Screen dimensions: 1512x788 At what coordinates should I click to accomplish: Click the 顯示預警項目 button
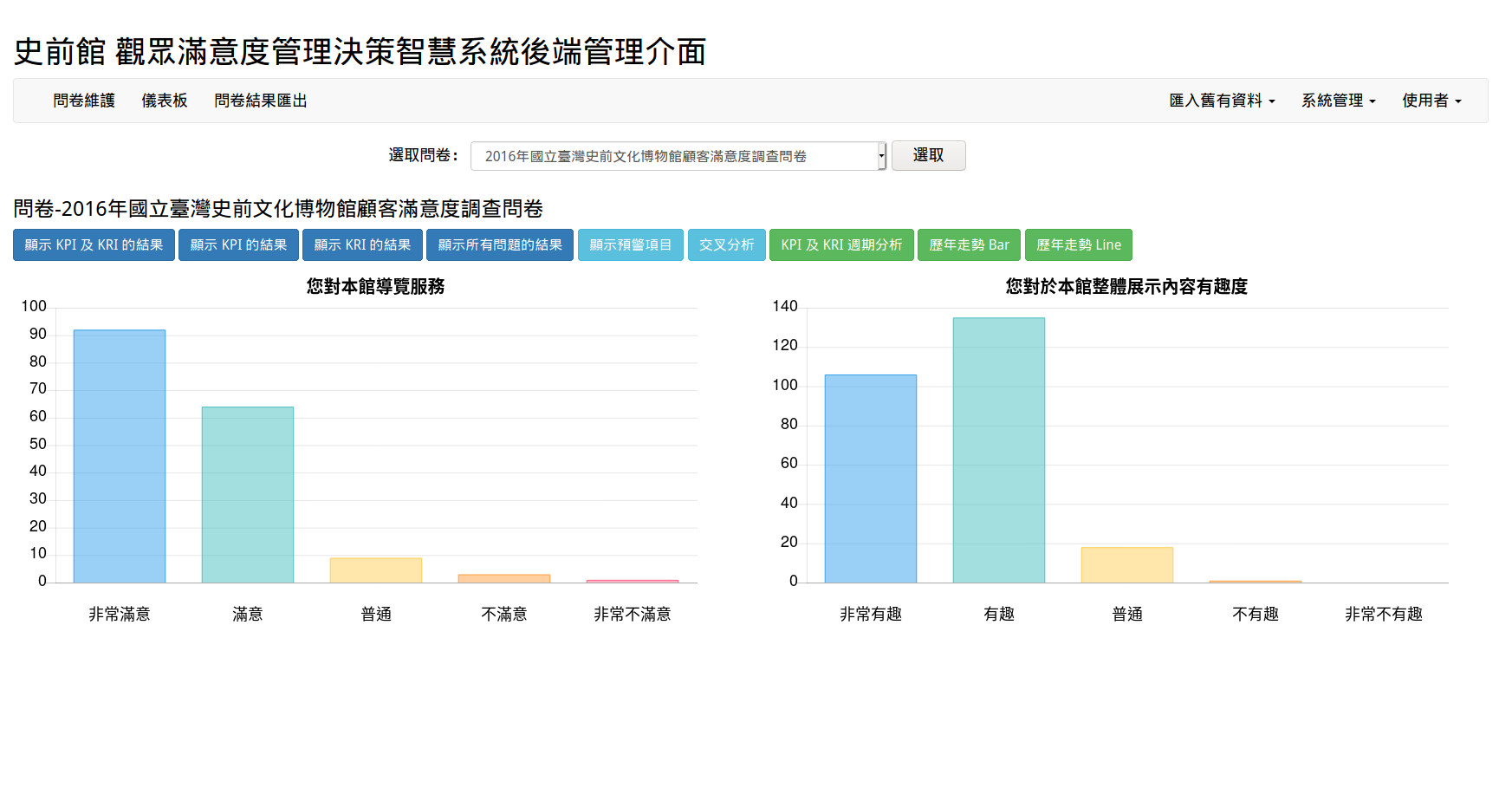point(631,245)
